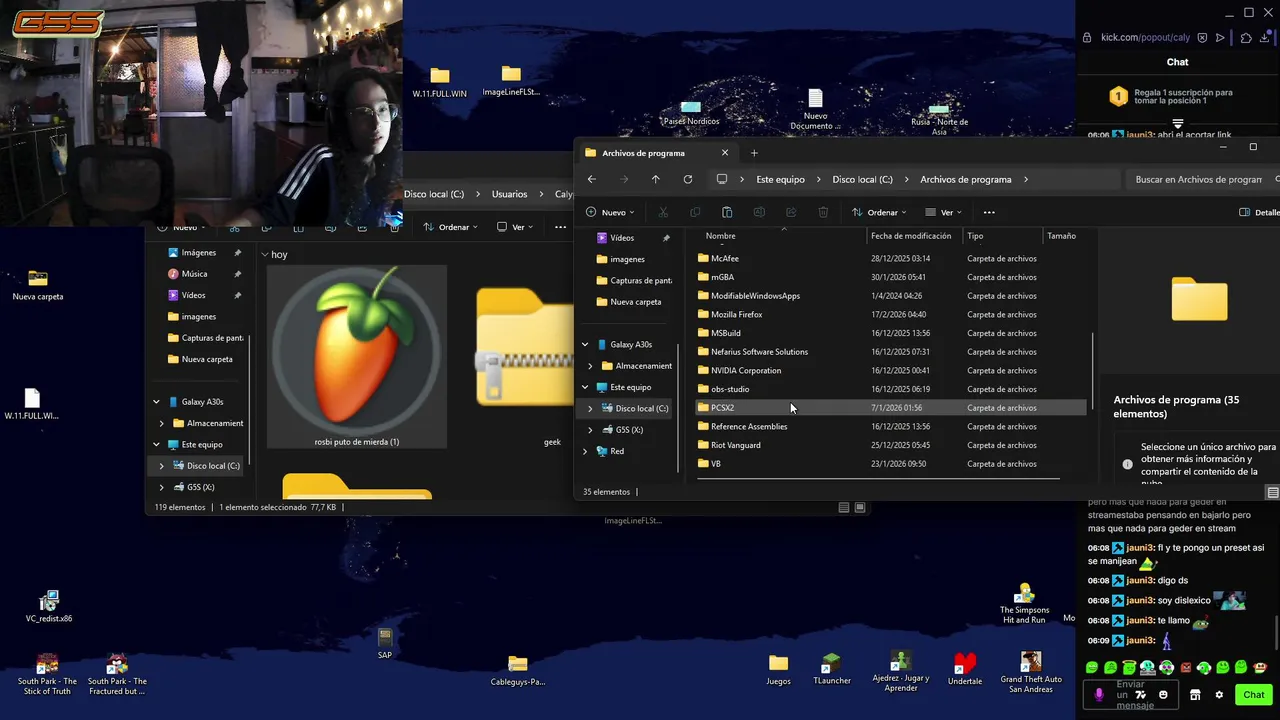Click the gold number 1 gift badge

[1119, 96]
